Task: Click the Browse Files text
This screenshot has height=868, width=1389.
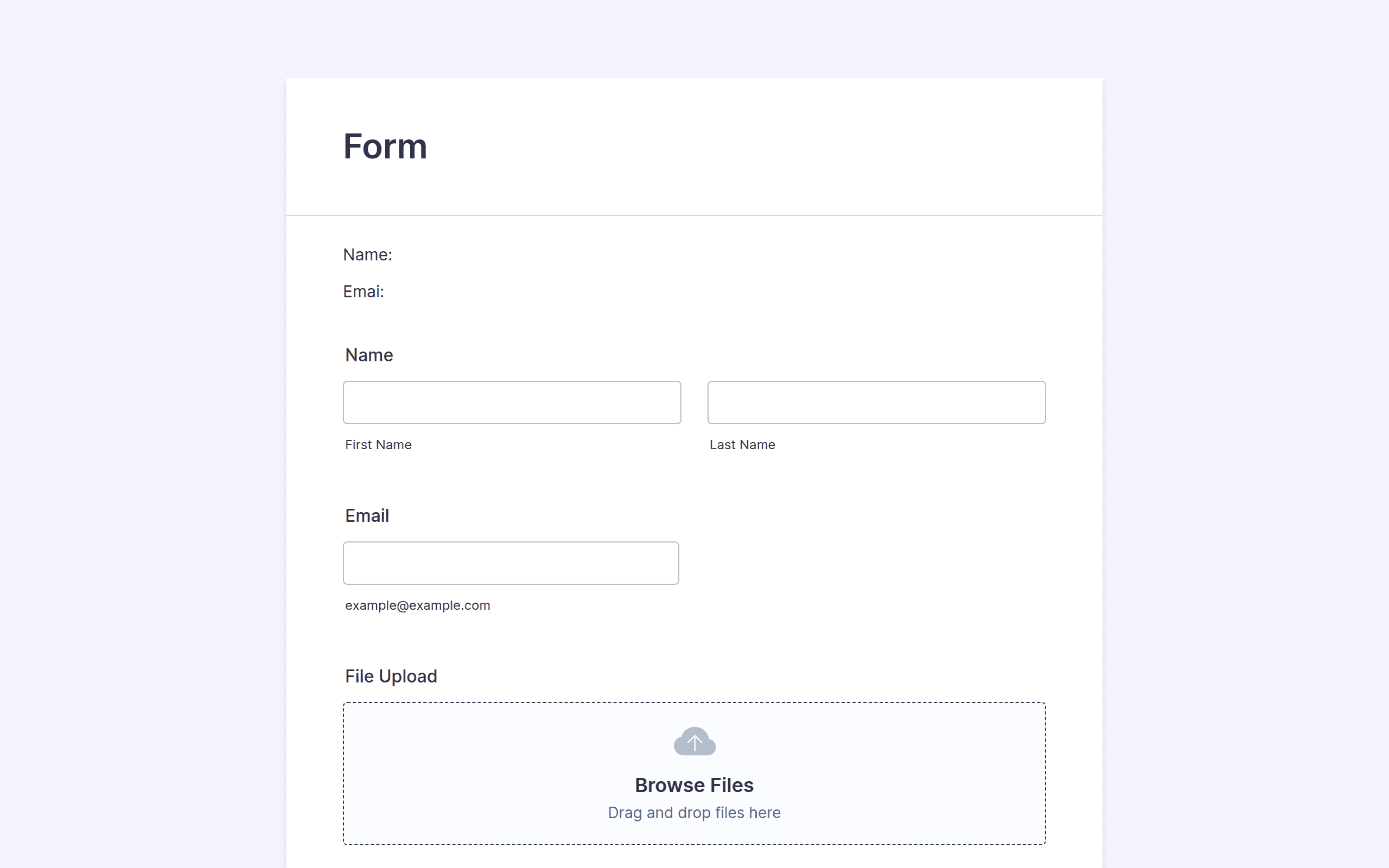Action: (x=694, y=785)
